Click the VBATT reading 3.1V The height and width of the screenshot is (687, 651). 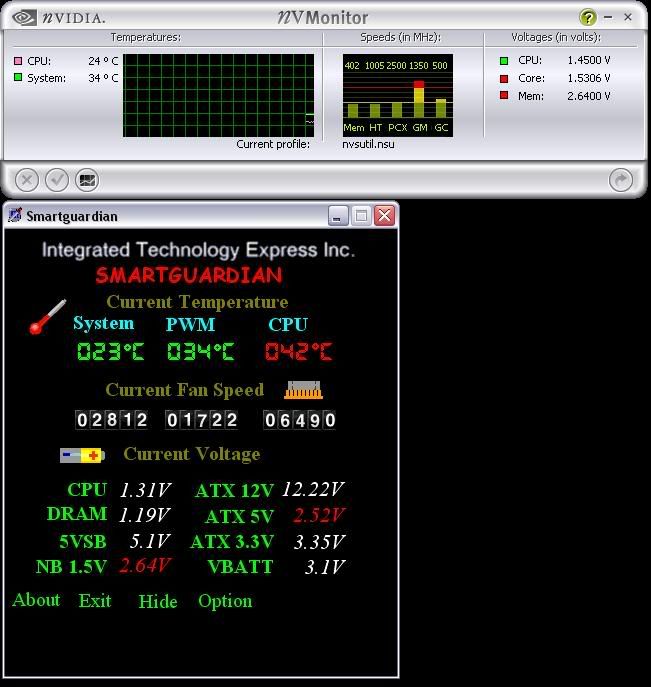(x=325, y=567)
